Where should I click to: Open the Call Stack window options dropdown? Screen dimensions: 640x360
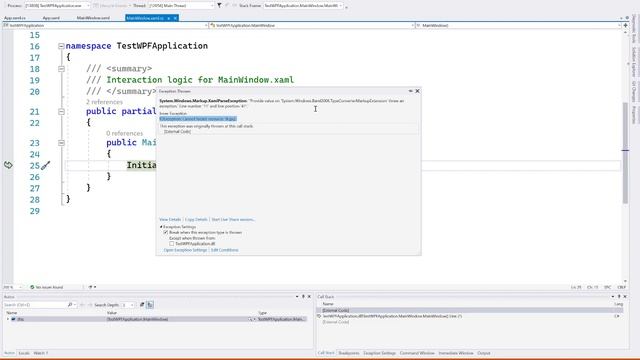click(613, 297)
